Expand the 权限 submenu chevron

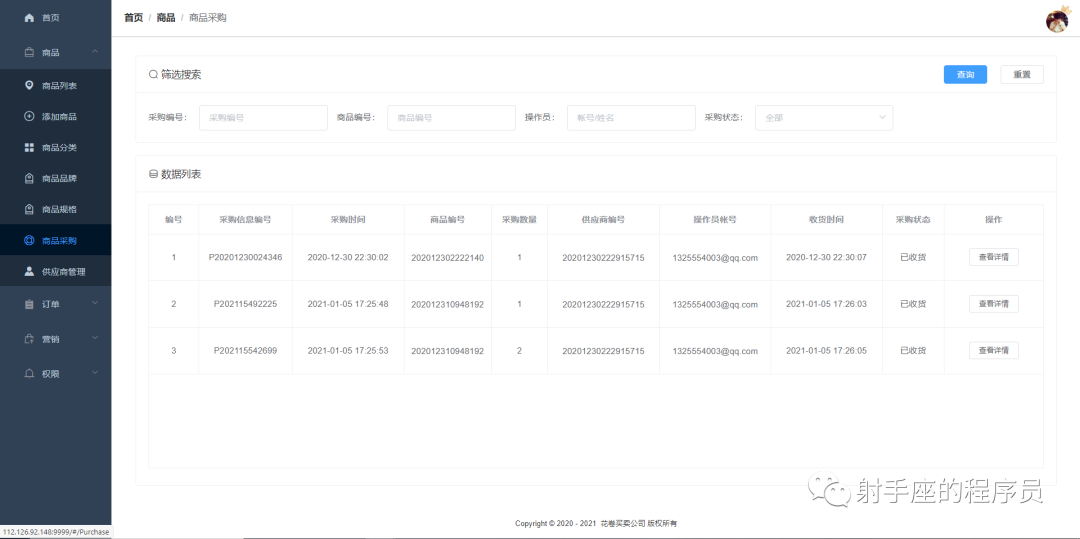click(x=95, y=373)
